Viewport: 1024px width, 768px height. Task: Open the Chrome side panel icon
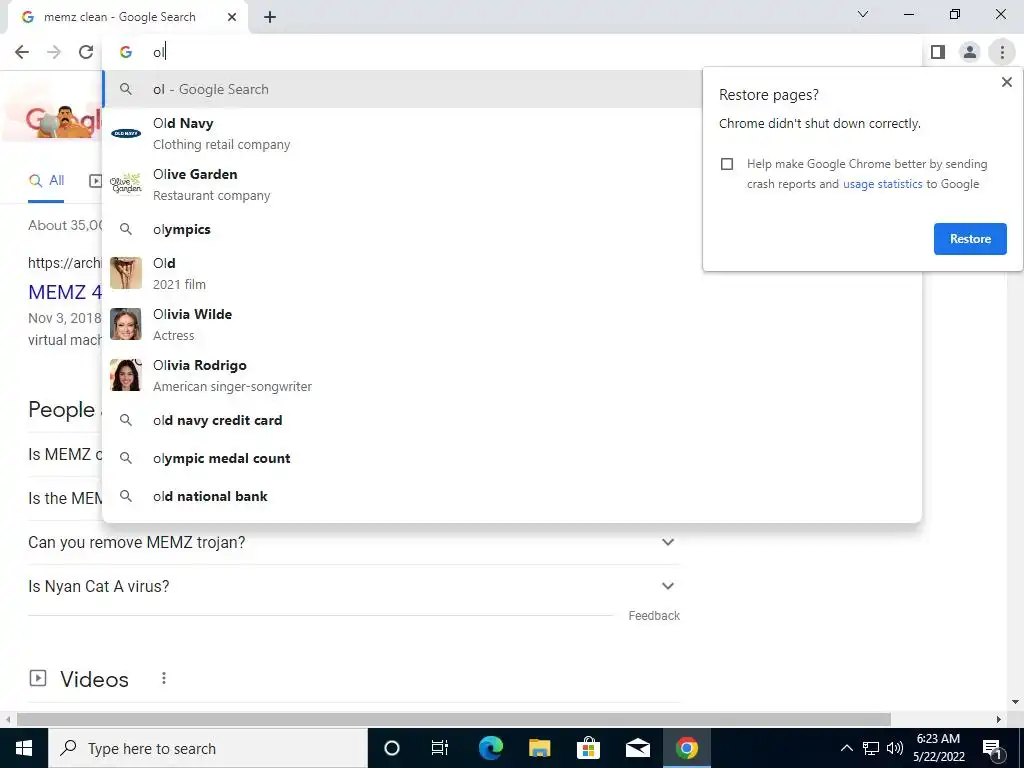(x=938, y=52)
